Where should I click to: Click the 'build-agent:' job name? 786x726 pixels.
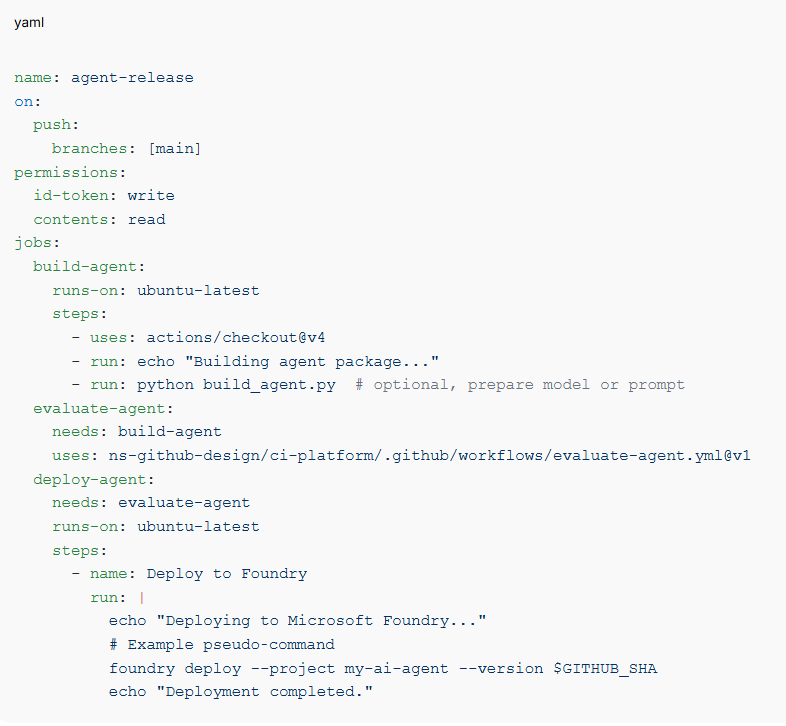[89, 267]
